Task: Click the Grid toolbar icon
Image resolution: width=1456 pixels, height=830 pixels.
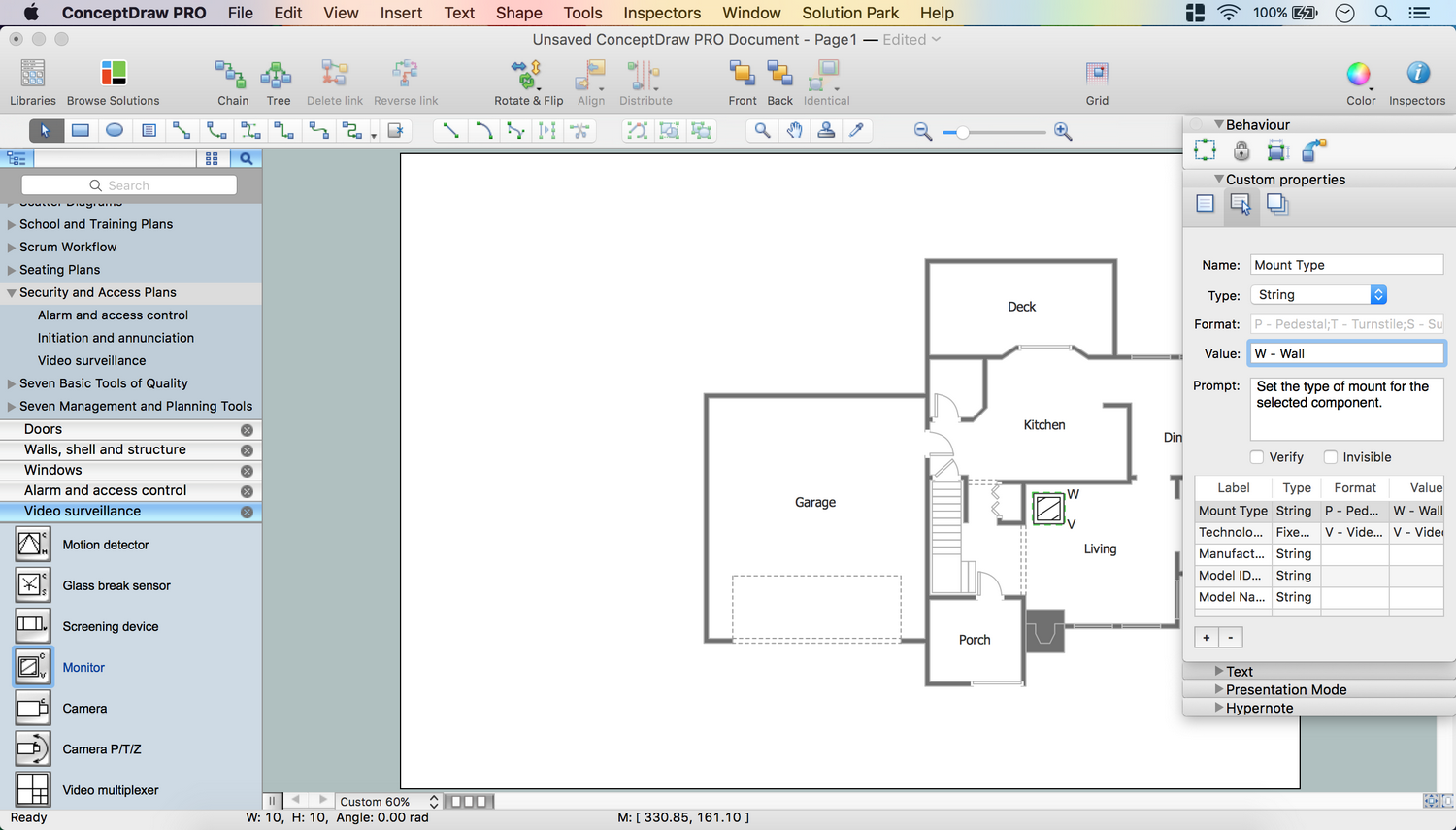Action: point(1097,76)
